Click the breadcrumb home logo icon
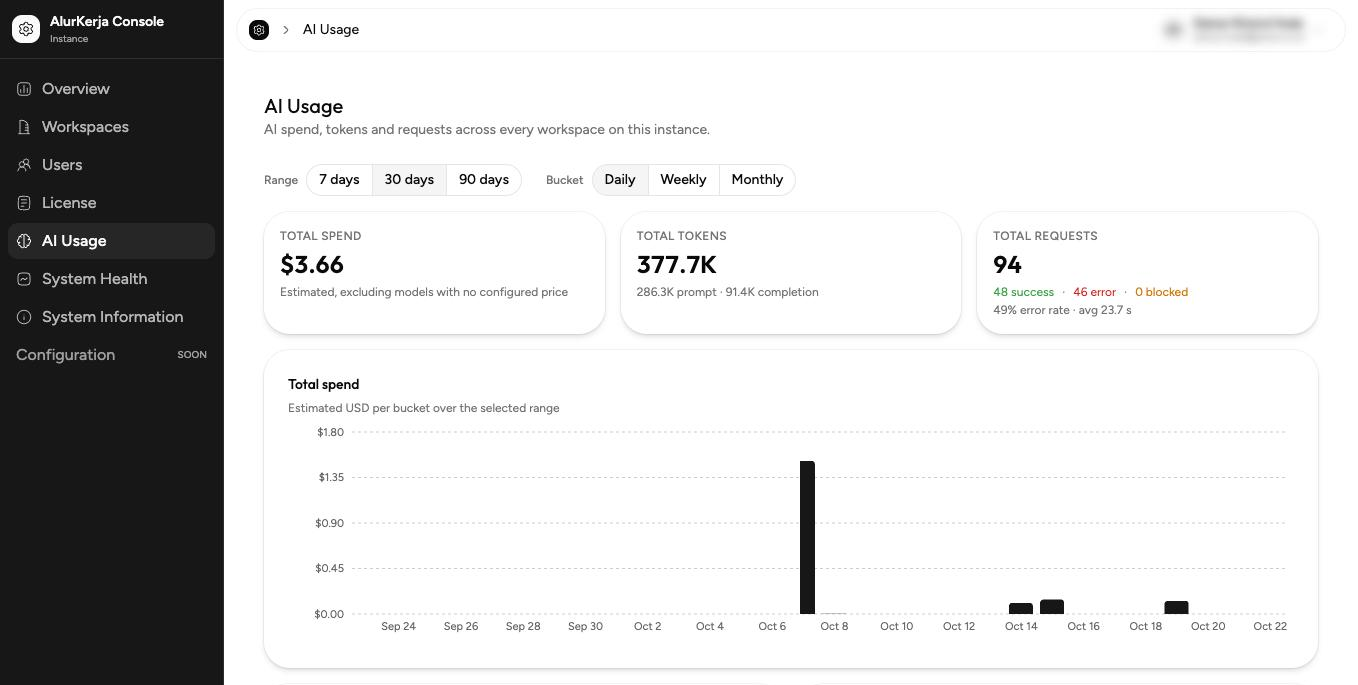Screen dimensions: 1358x685 coord(259,30)
